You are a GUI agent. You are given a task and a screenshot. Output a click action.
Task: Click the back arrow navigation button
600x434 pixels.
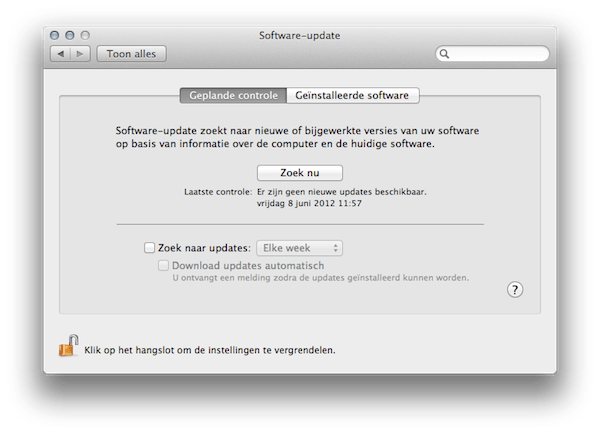click(60, 54)
